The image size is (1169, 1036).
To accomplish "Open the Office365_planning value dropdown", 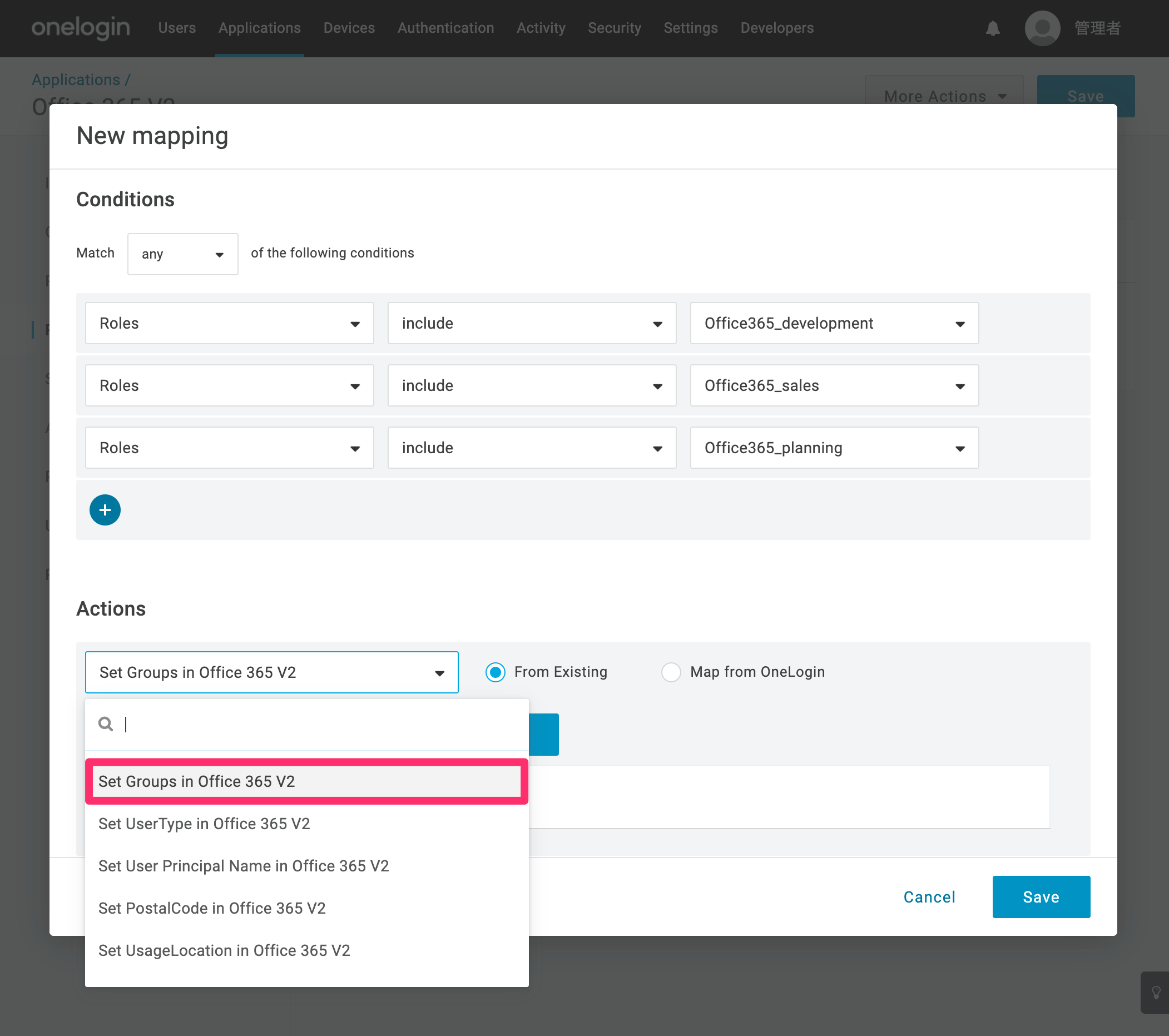I will pos(834,448).
